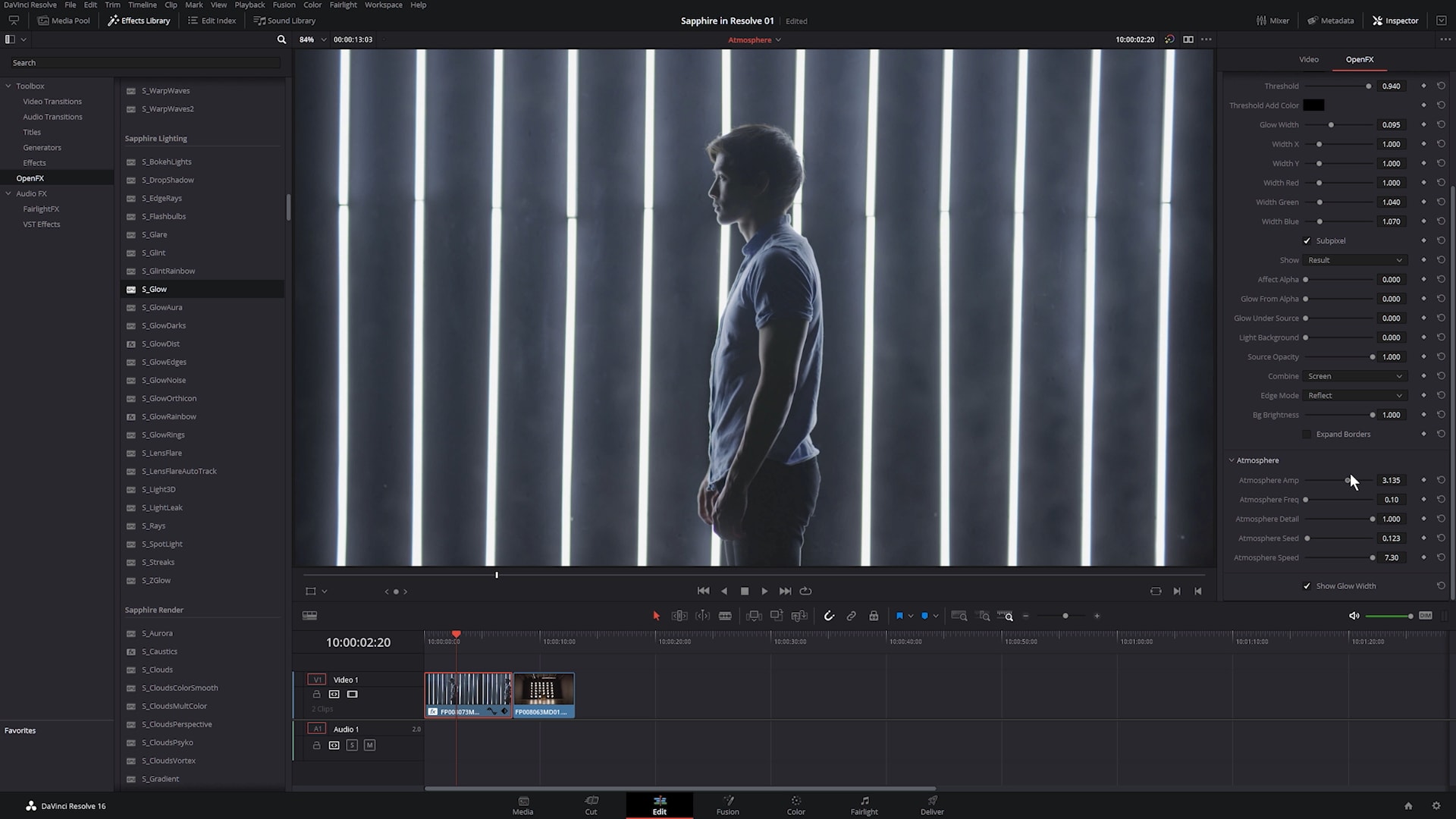Image resolution: width=1456 pixels, height=819 pixels.
Task: Drag the Atmosphere Amp slider
Action: 1348,480
